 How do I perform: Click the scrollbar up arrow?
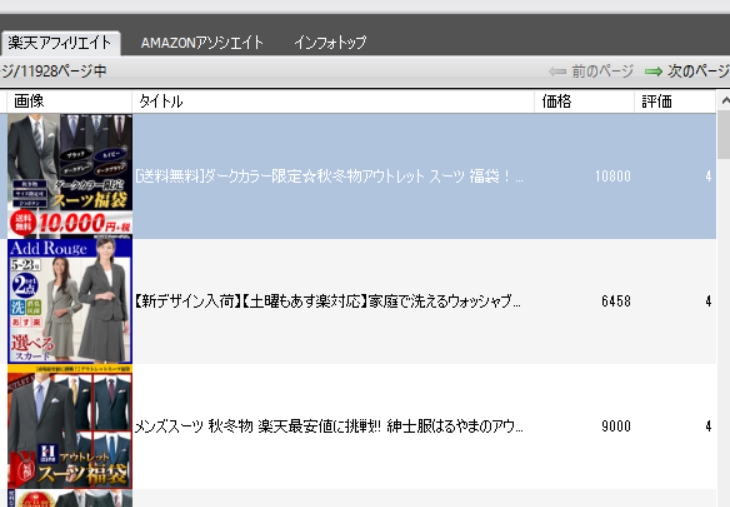(x=724, y=101)
